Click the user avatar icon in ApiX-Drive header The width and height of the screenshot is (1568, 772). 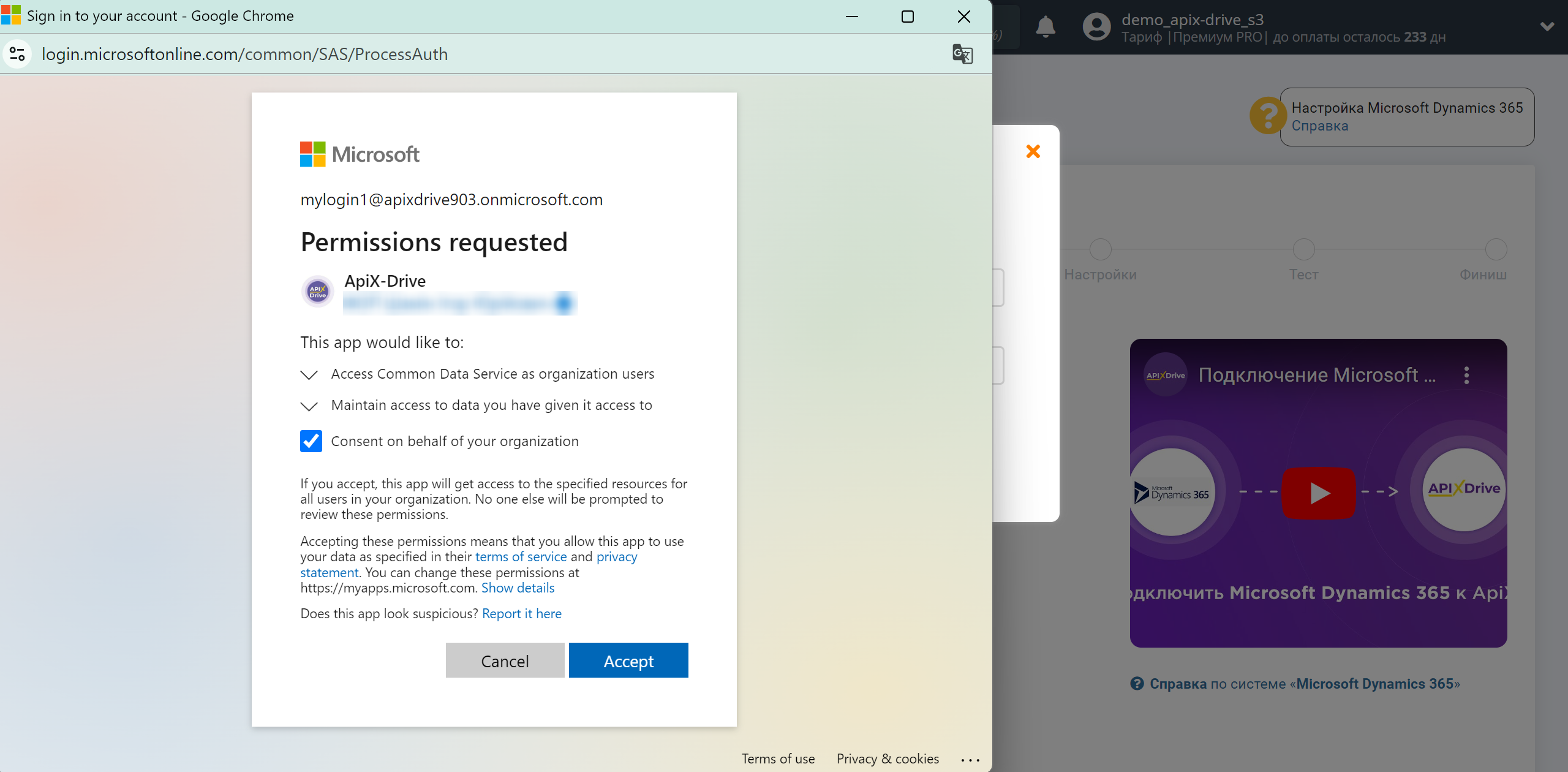[1096, 27]
